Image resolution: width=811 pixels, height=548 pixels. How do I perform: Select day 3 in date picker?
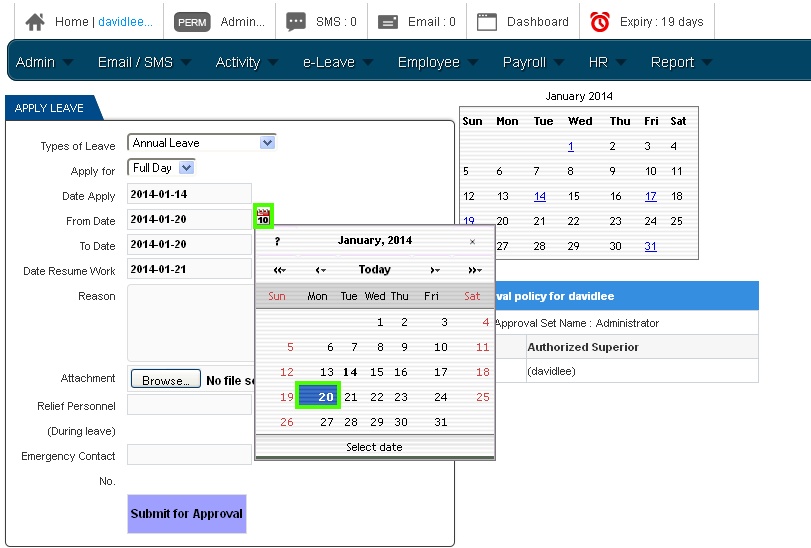444,322
